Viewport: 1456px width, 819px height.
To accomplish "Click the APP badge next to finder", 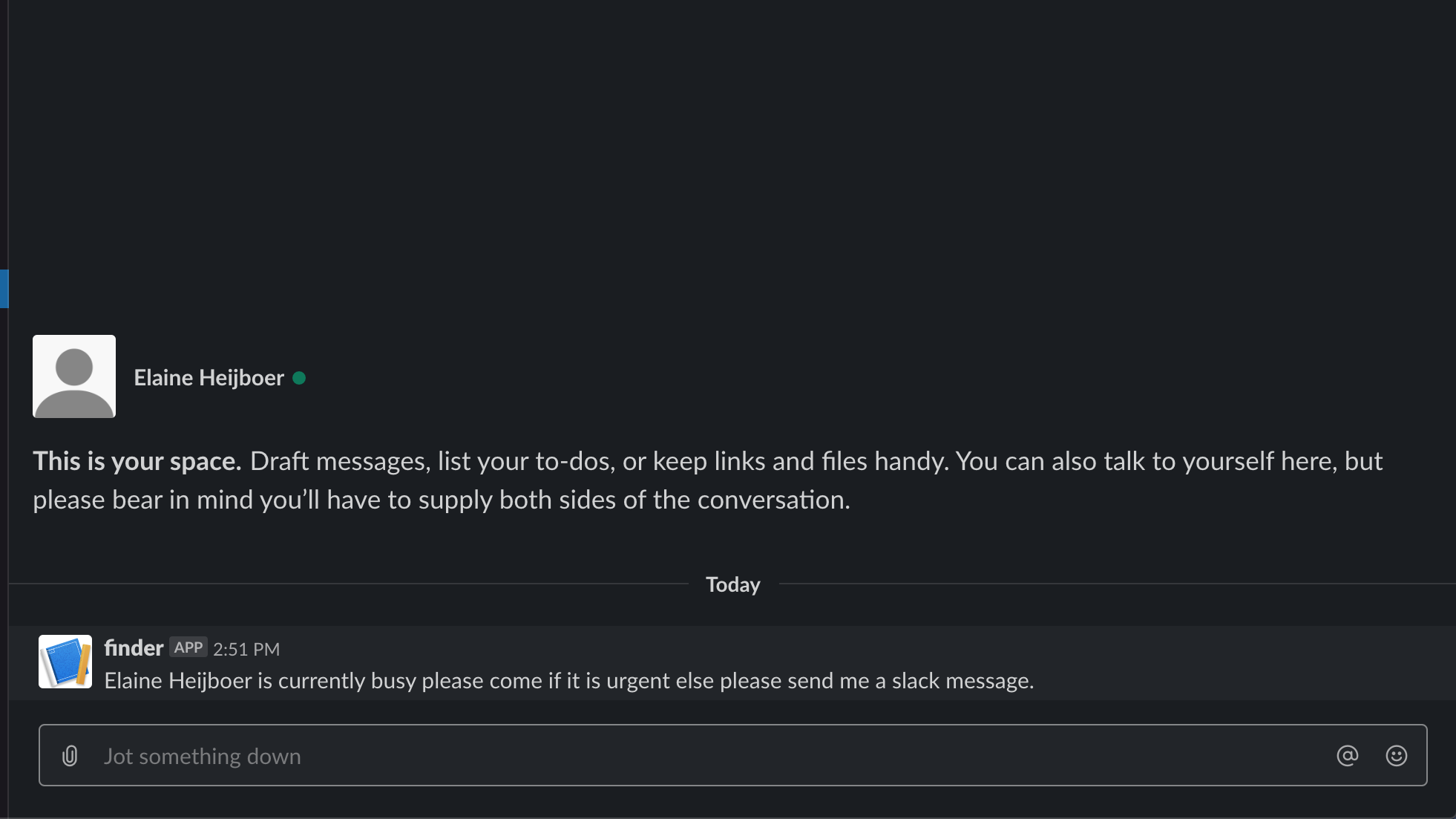I will point(188,647).
